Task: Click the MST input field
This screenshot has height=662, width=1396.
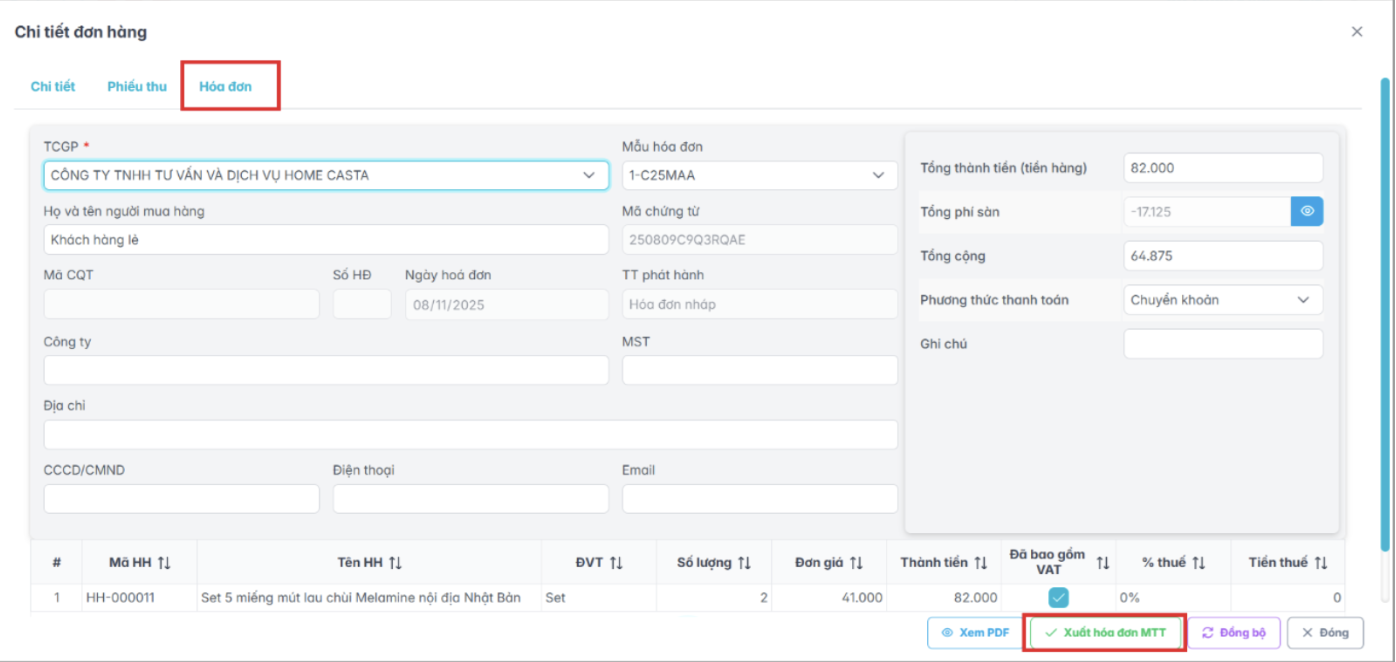Action: pos(760,370)
